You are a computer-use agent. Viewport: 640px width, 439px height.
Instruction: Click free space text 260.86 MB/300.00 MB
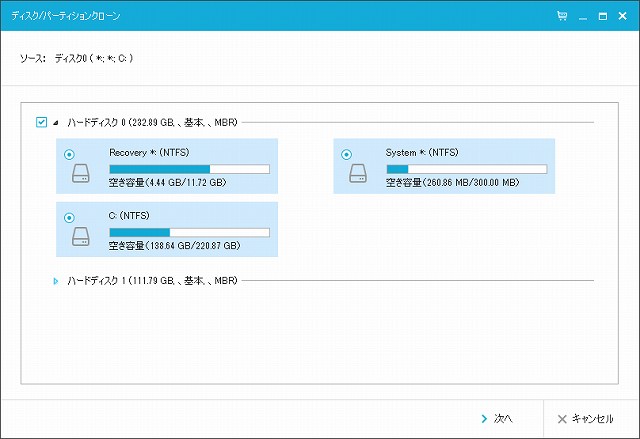point(452,182)
